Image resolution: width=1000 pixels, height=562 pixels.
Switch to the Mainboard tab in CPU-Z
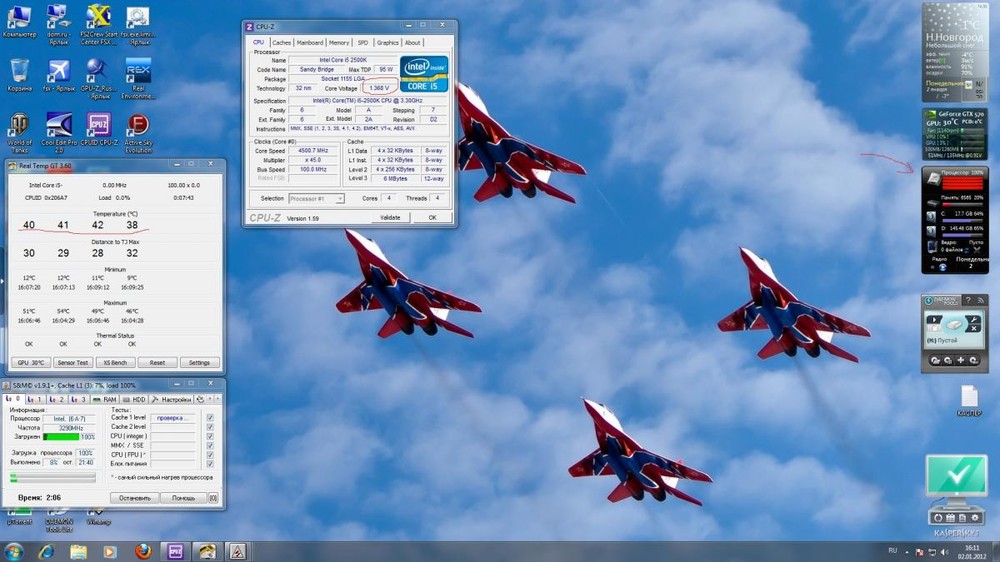point(310,43)
